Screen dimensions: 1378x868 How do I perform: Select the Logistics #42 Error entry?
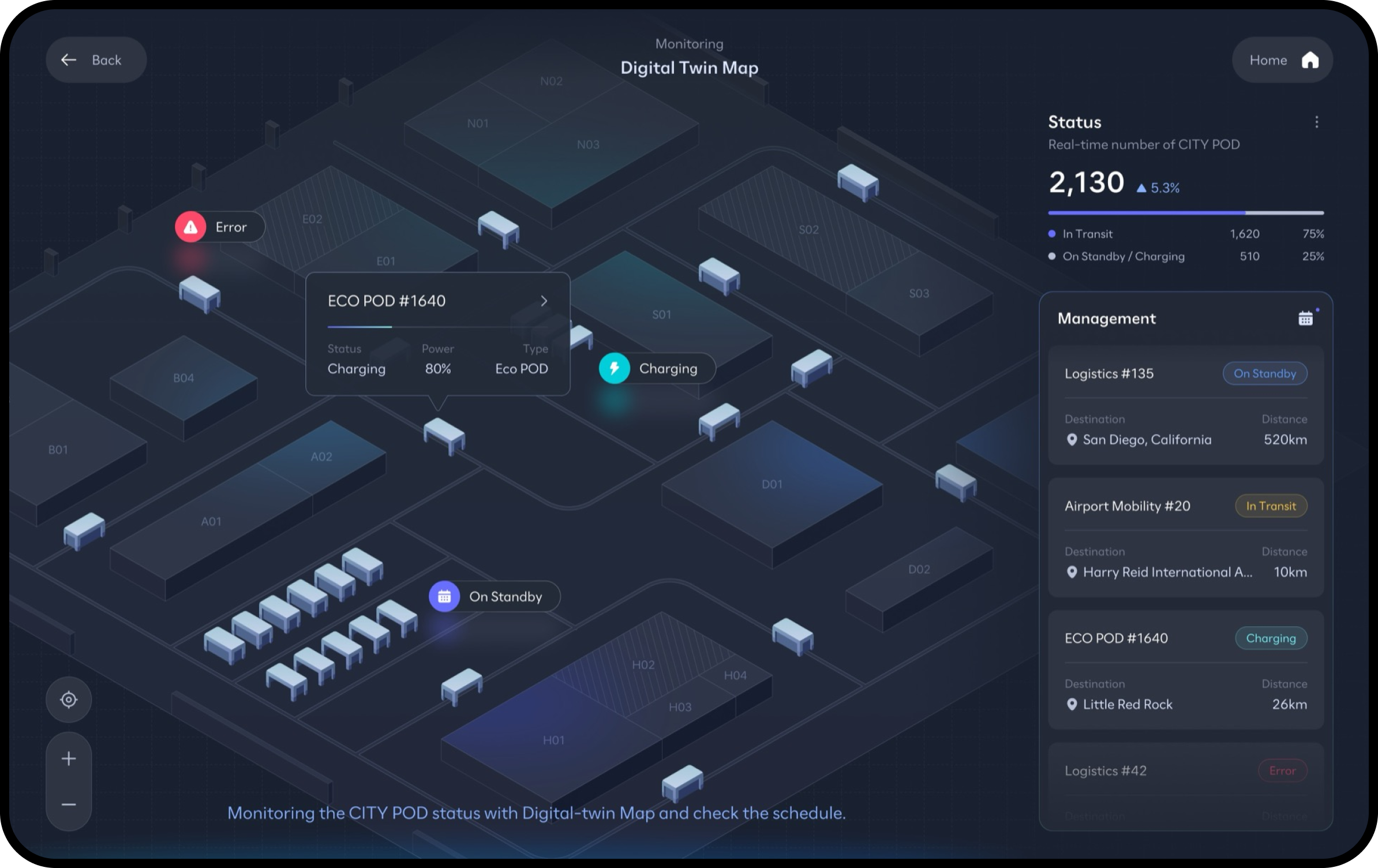(x=1105, y=771)
